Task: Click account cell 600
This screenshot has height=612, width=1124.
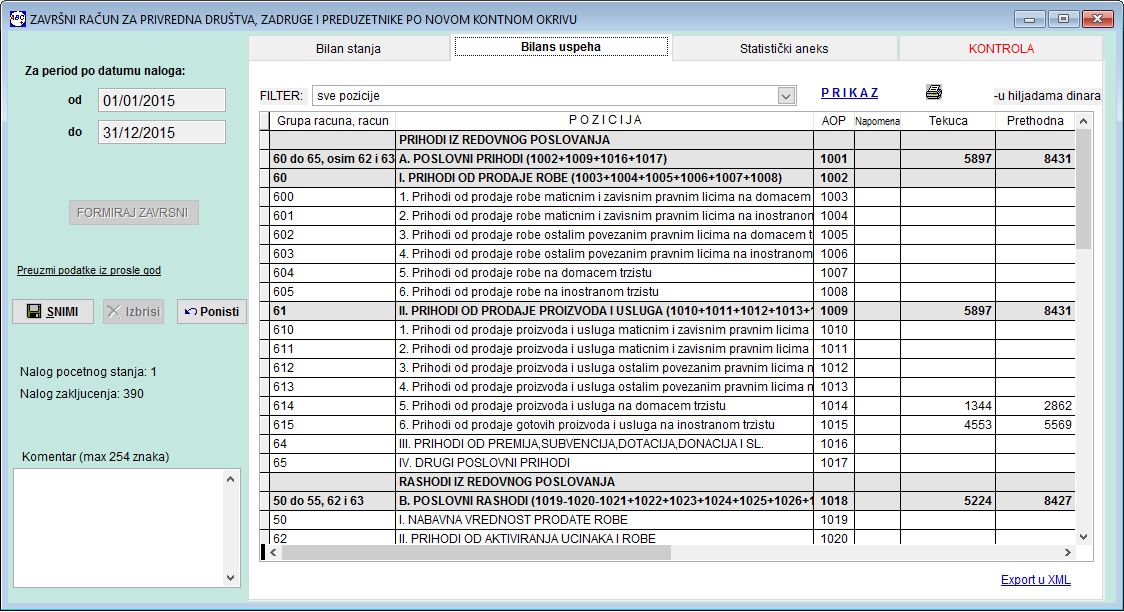Action: (333, 197)
